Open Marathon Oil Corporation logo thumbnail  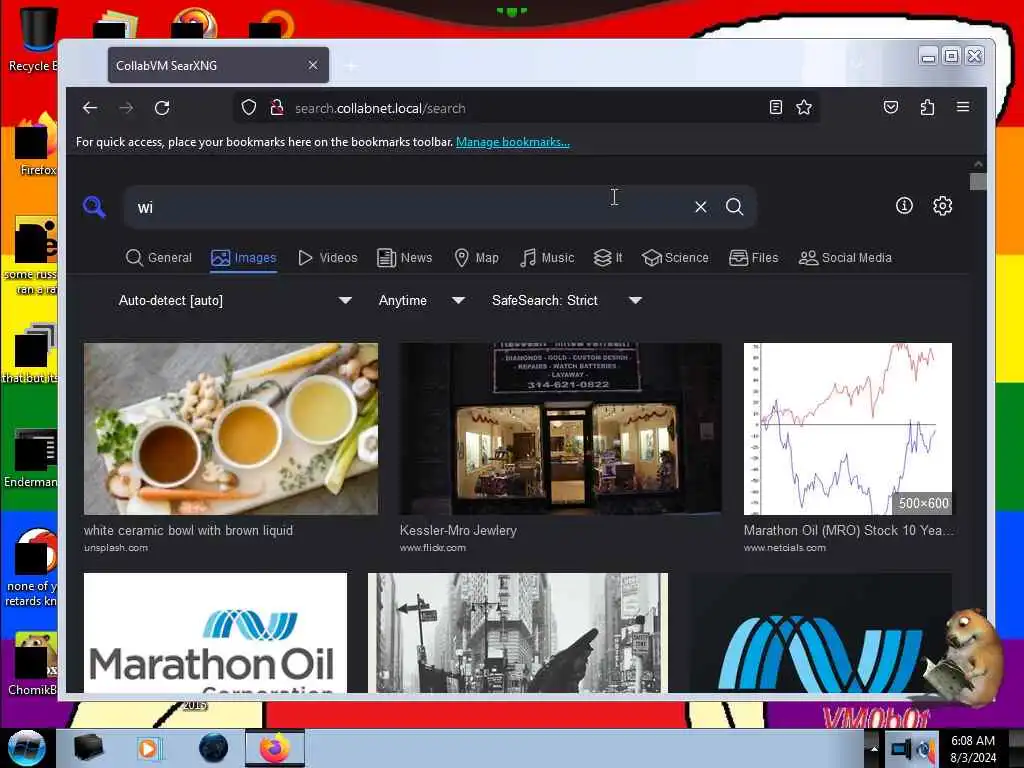[216, 633]
